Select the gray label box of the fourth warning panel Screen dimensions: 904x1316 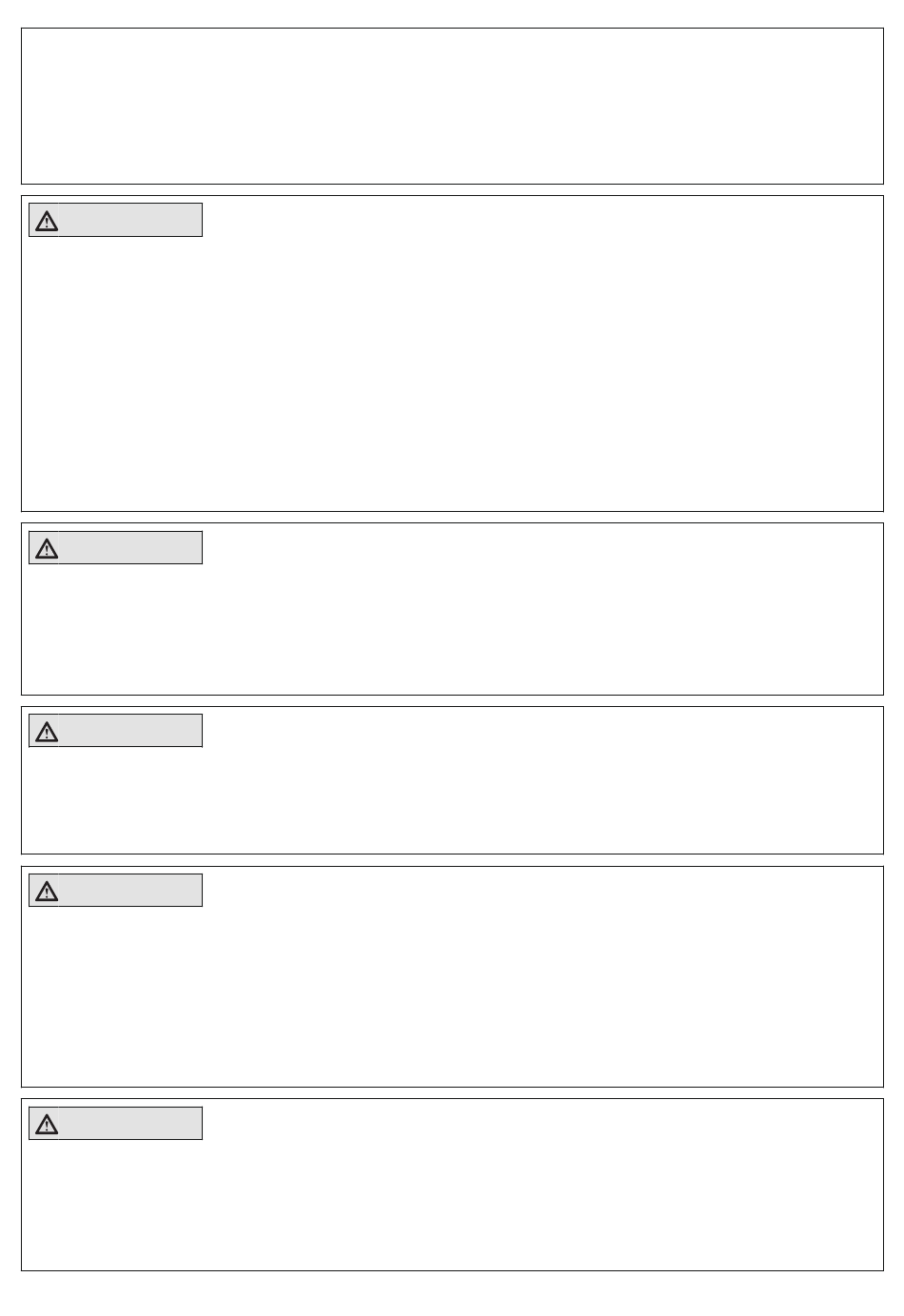tap(115, 890)
